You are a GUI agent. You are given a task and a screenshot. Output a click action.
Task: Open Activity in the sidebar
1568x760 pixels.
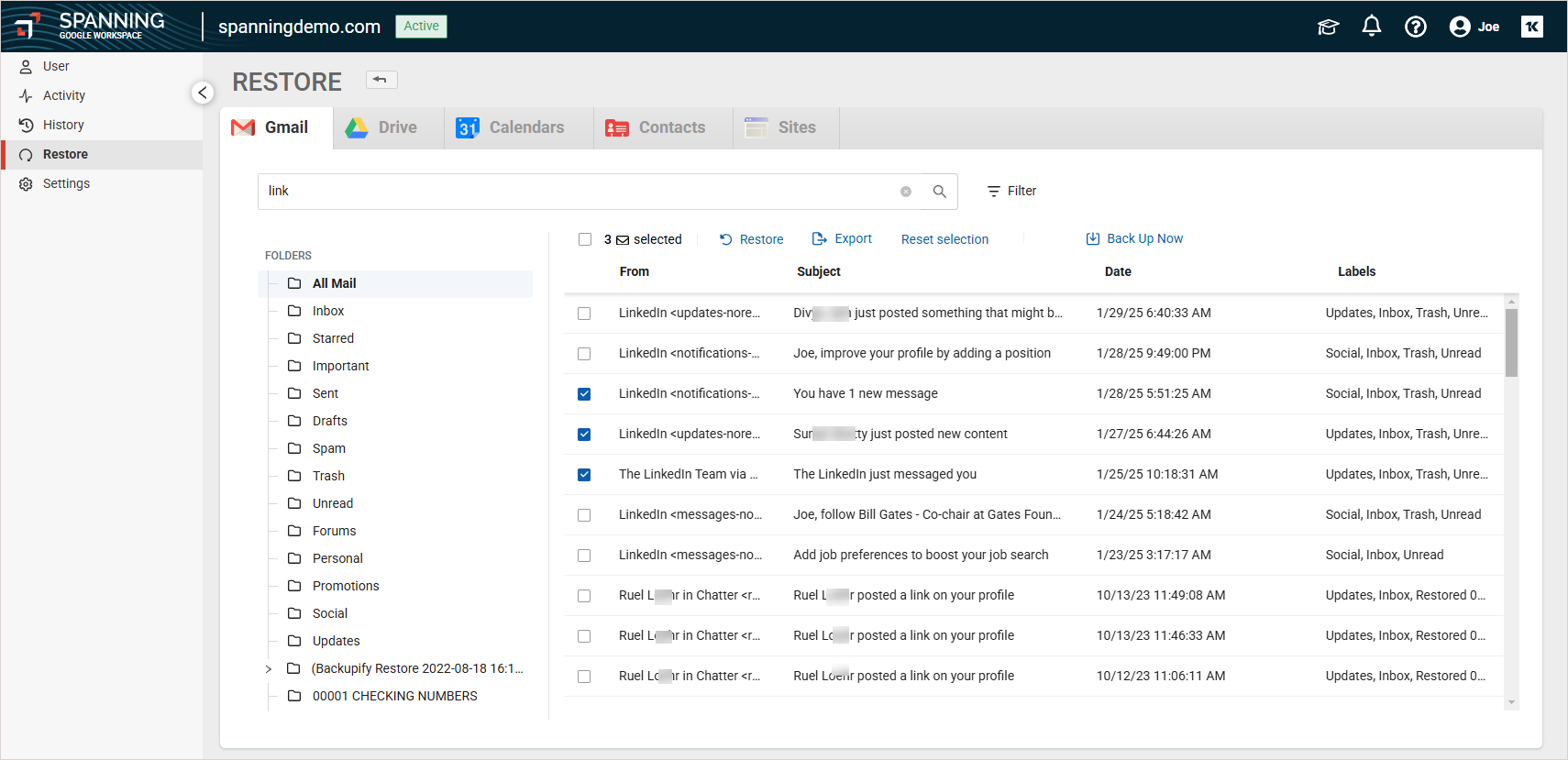[x=101, y=95]
